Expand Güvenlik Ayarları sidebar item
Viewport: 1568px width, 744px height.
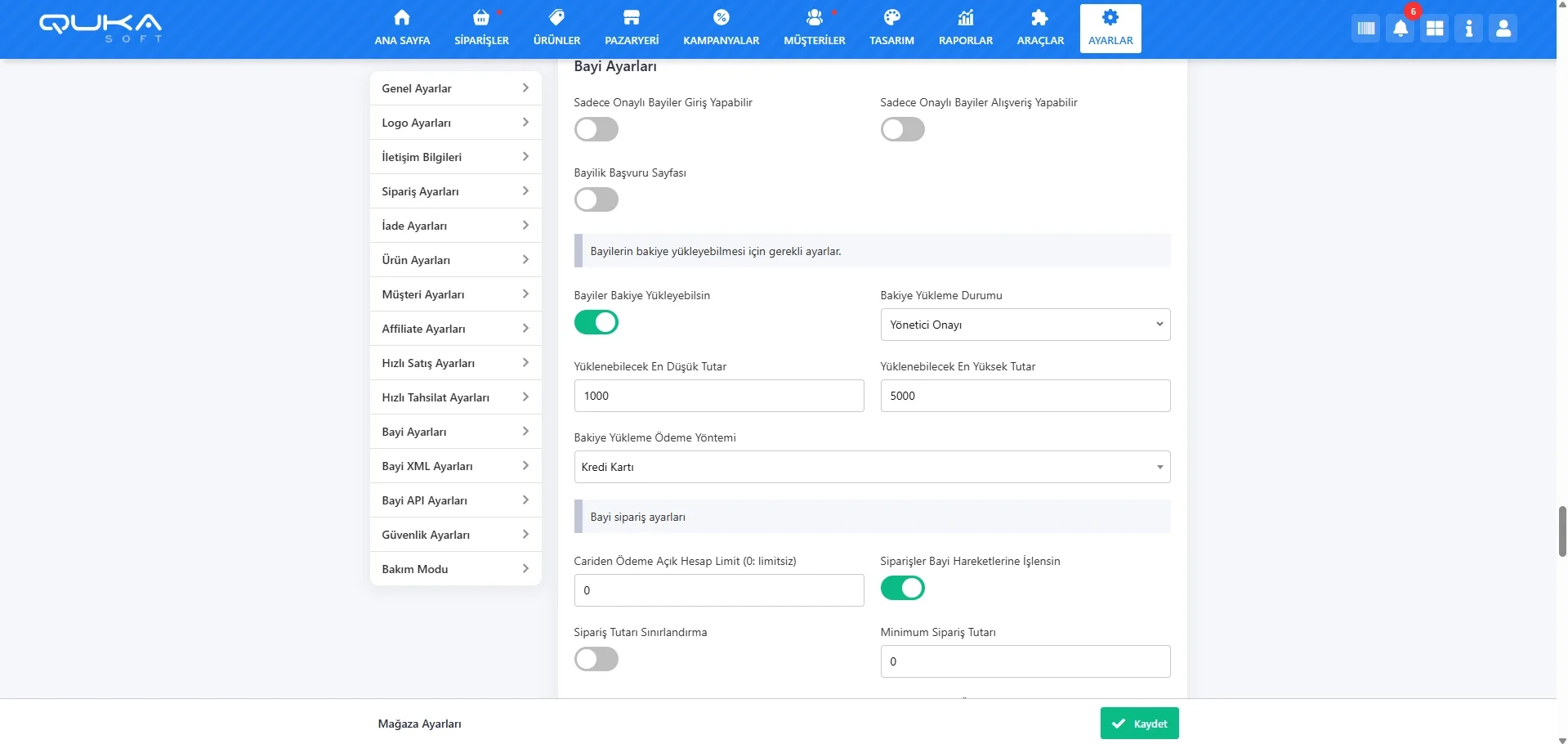(x=455, y=535)
